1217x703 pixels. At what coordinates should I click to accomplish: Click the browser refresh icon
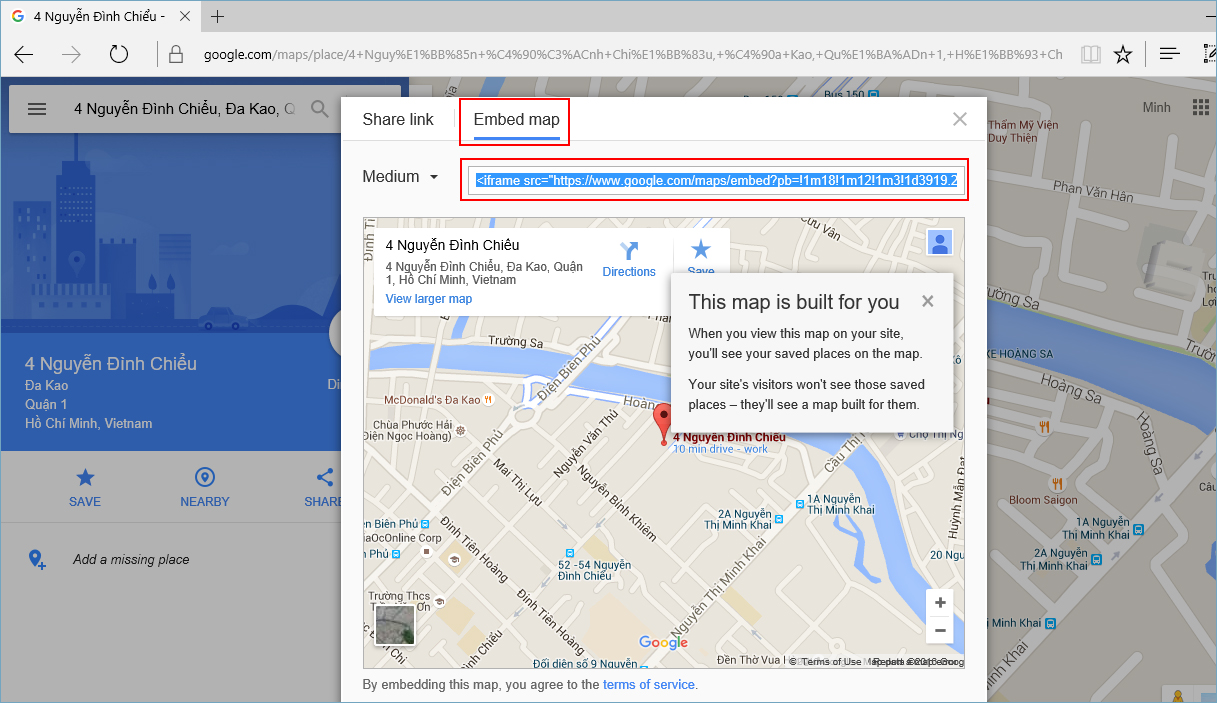pos(119,54)
